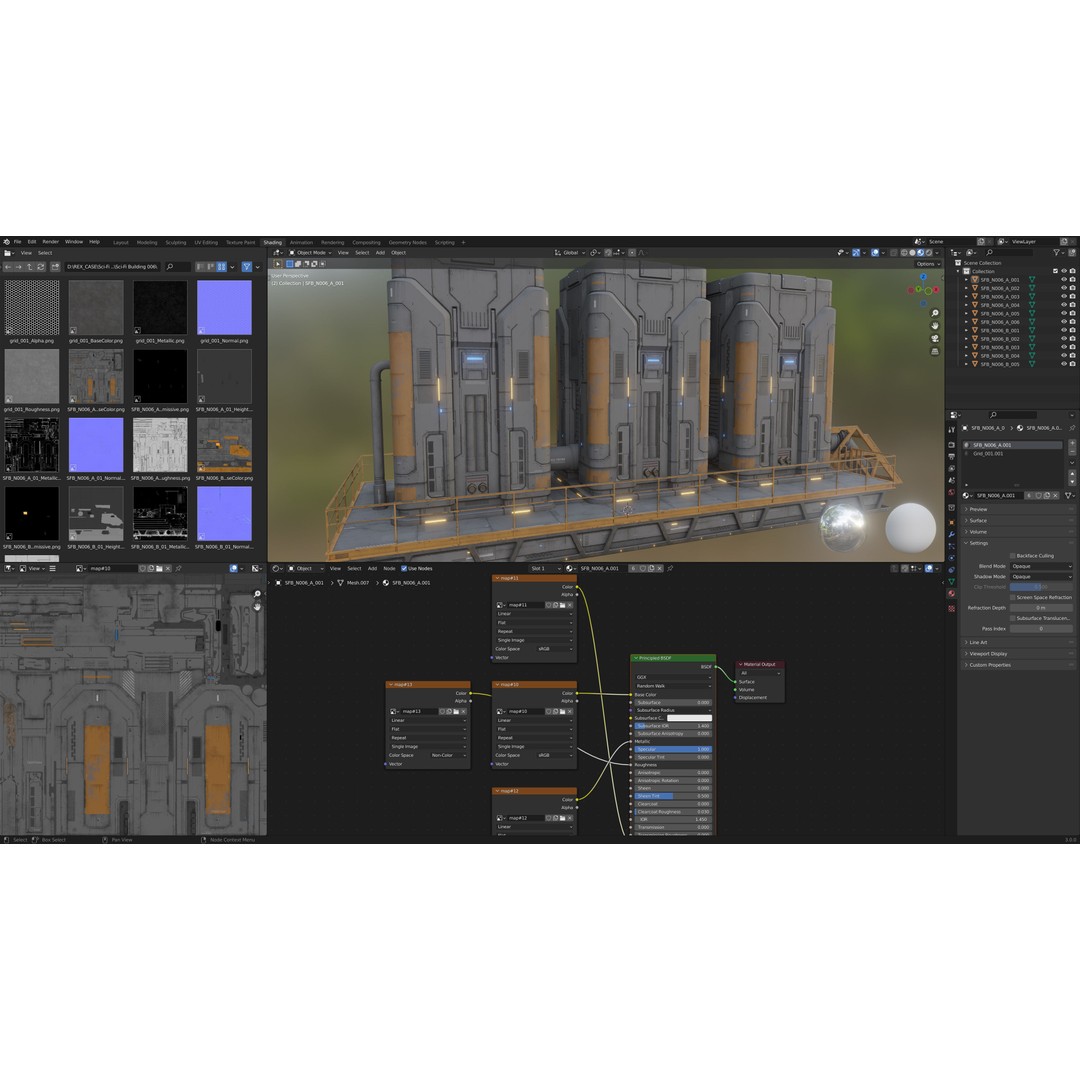Screen dimensions: 1080x1080
Task: Expand the Surface panel
Action: click(x=1018, y=521)
